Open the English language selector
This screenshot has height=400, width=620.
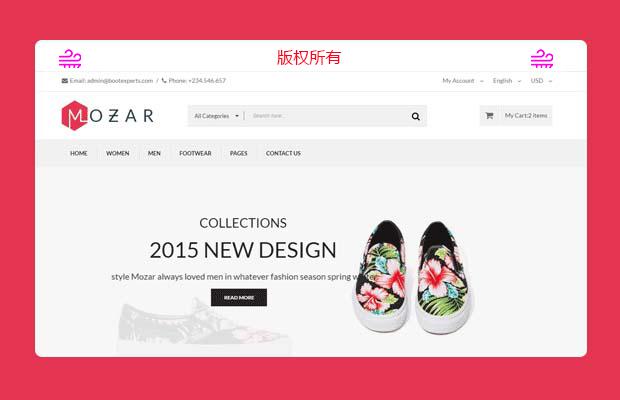tap(507, 81)
